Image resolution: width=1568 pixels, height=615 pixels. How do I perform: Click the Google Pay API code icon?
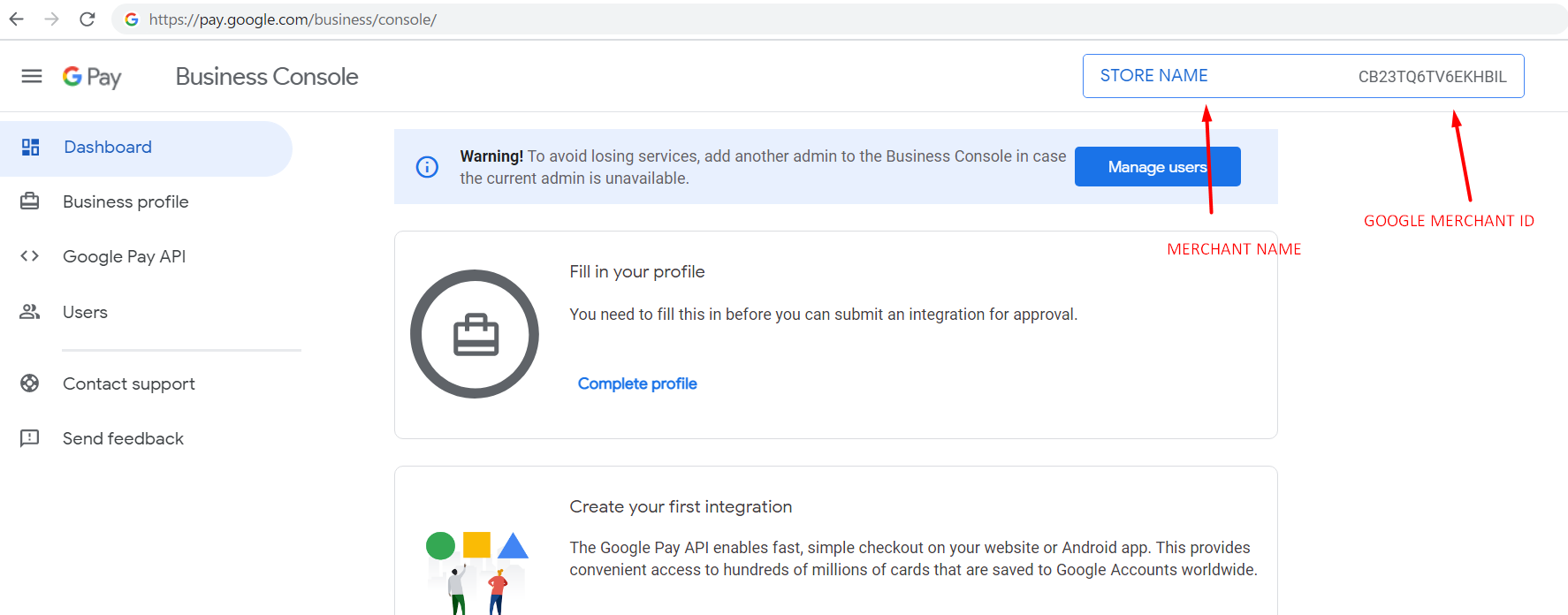[30, 256]
